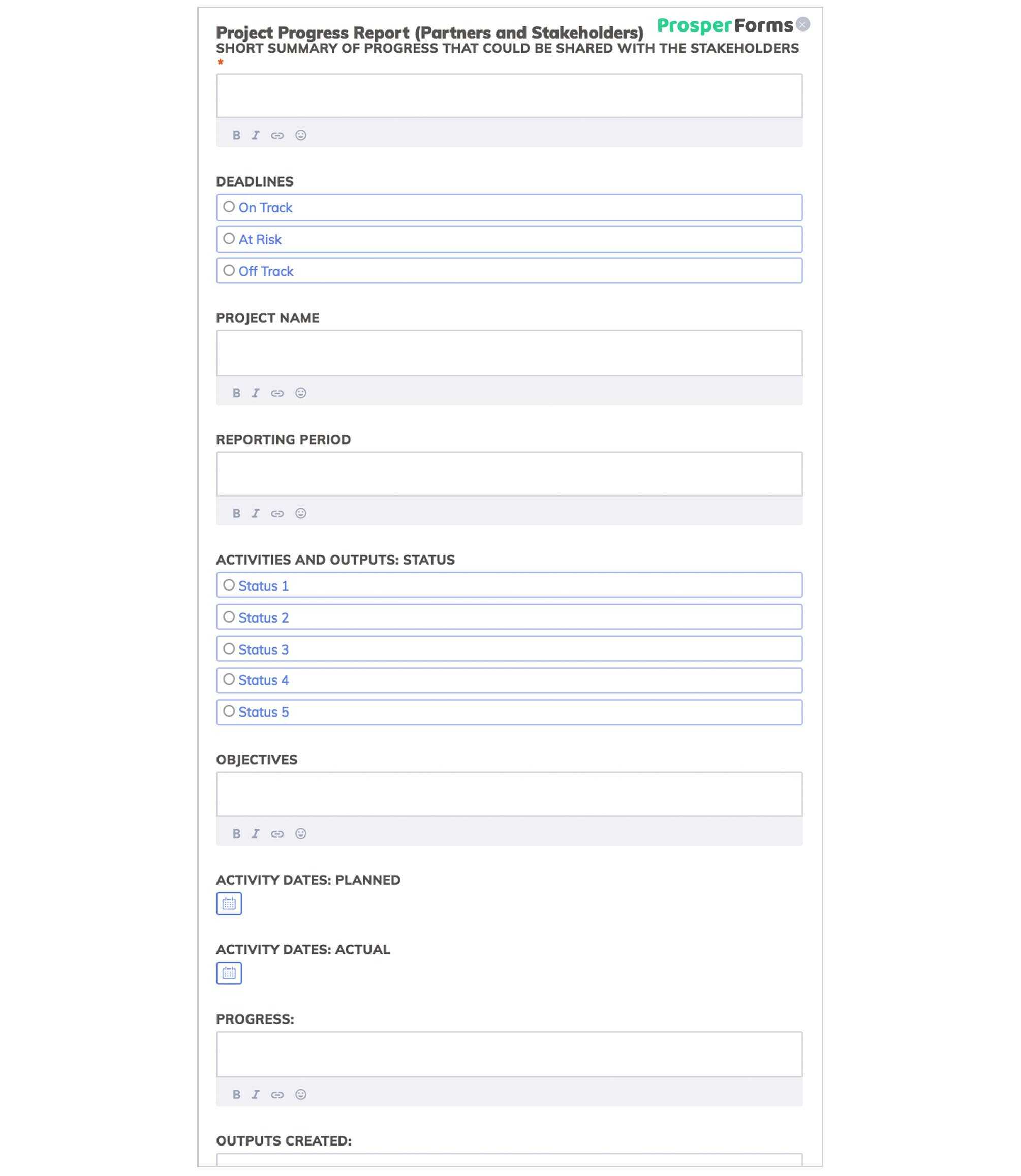The width and height of the screenshot is (1021, 1176).
Task: Click the Calendar icon for Planned dates
Action: pyautogui.click(x=228, y=903)
